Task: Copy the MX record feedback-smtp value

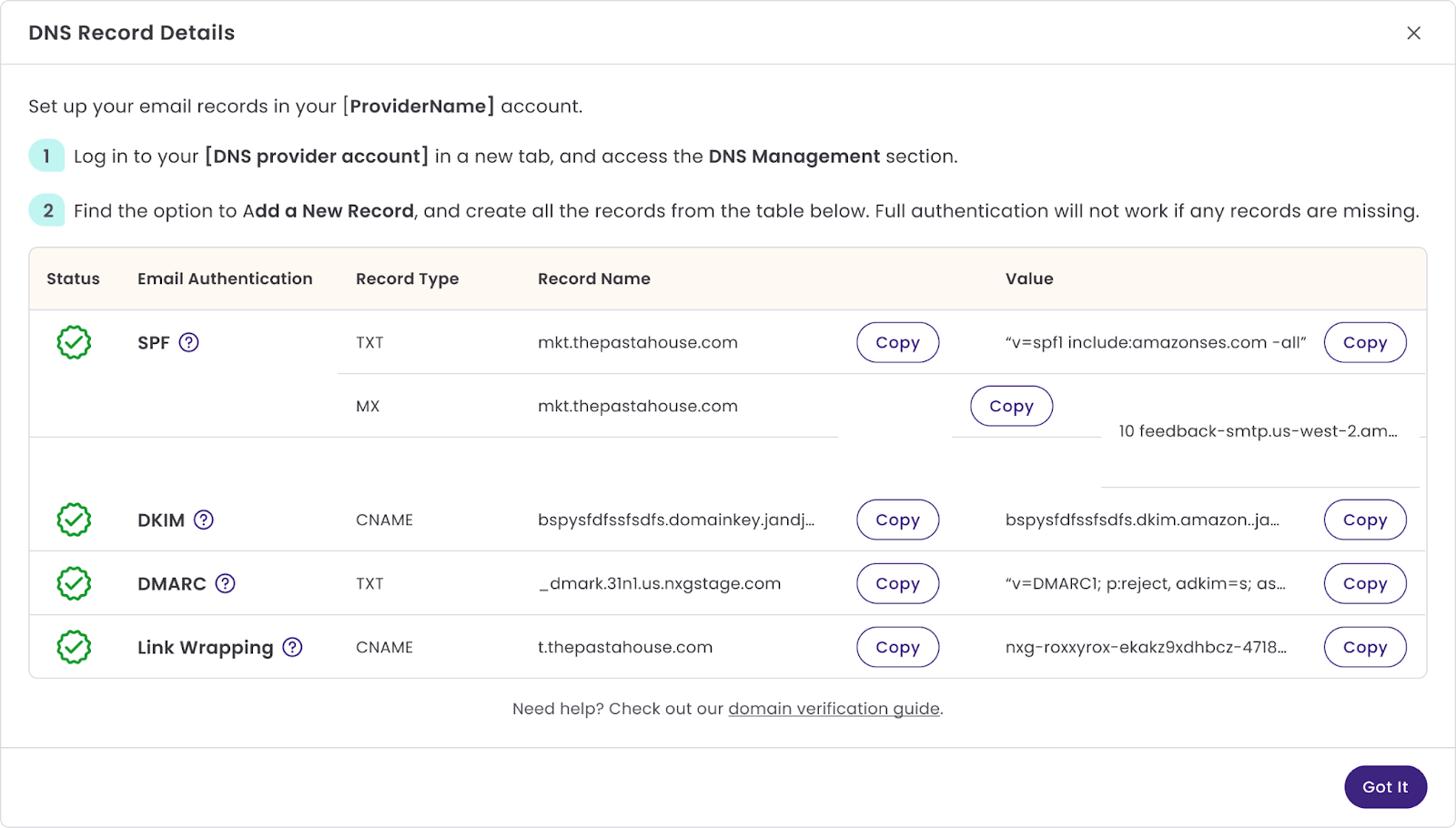Action: (1011, 406)
